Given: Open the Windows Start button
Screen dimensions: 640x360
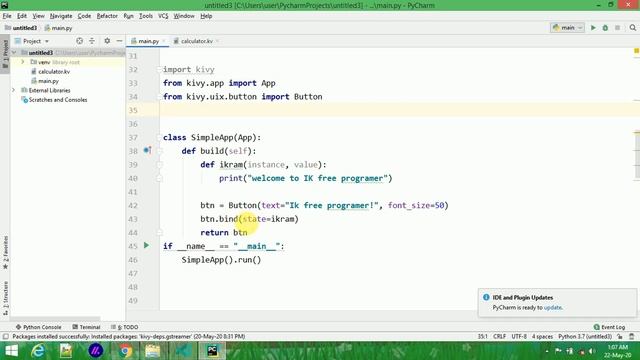Looking at the screenshot, I should point(11,351).
